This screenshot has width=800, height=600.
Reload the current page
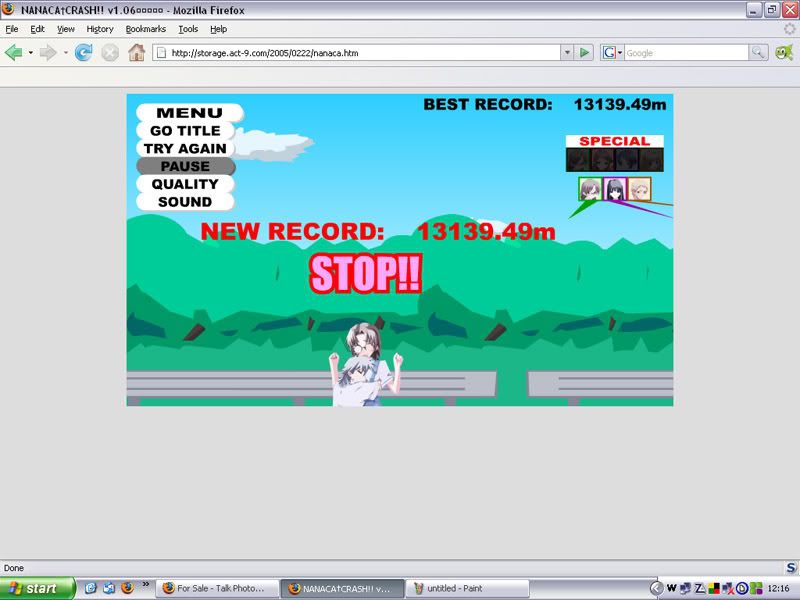click(x=83, y=53)
